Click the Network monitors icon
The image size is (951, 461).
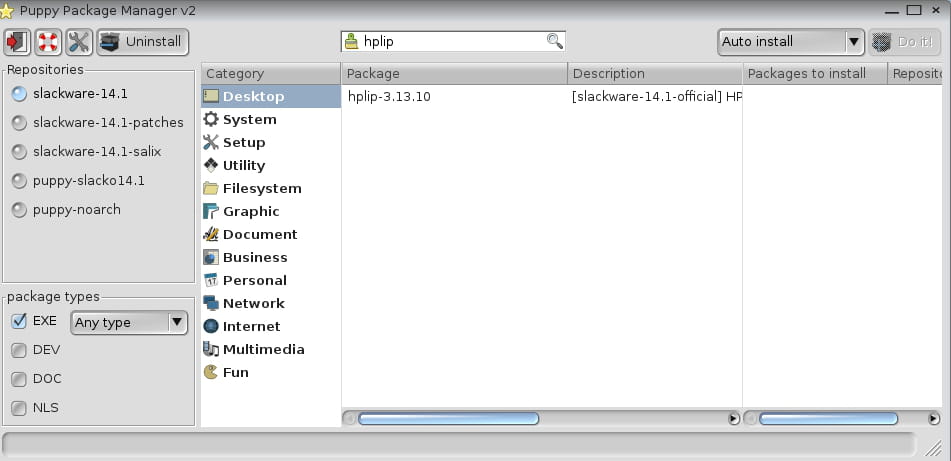210,303
